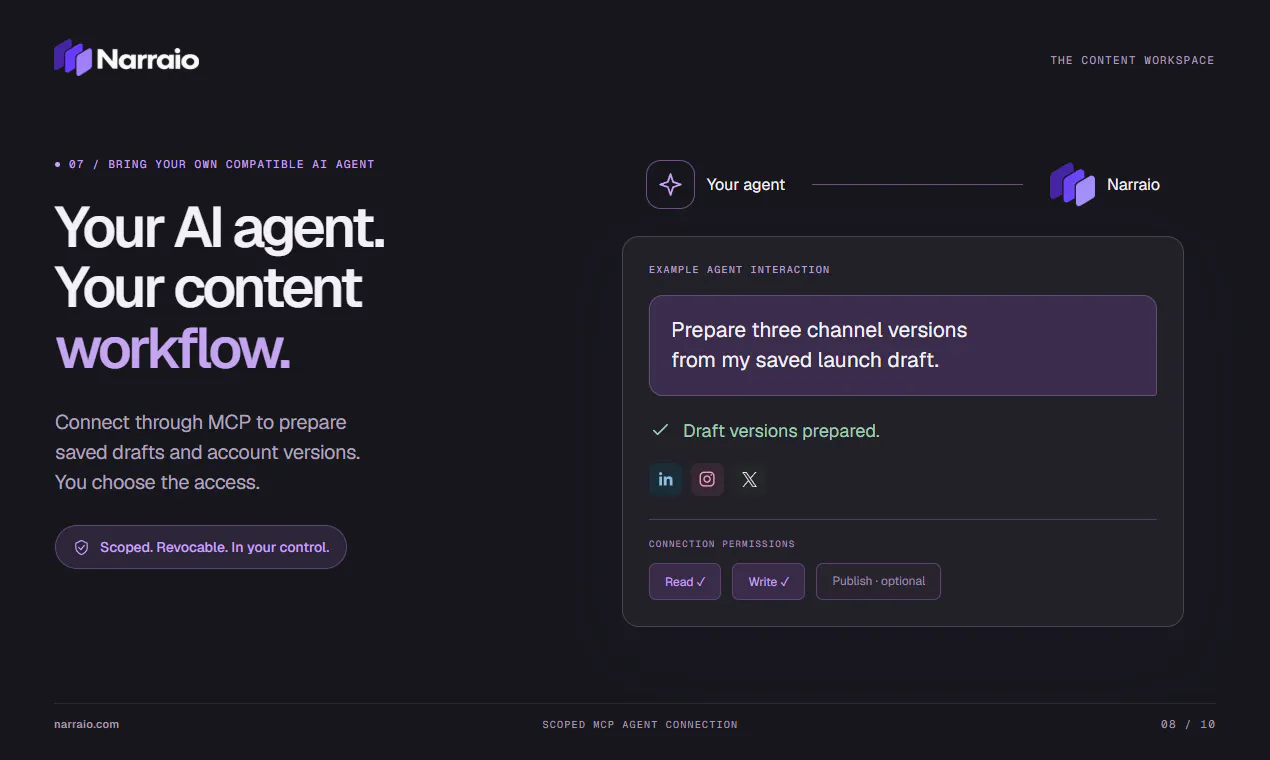The height and width of the screenshot is (760, 1270).
Task: Click the shield icon in the Scoped badge
Action: [x=82, y=548]
